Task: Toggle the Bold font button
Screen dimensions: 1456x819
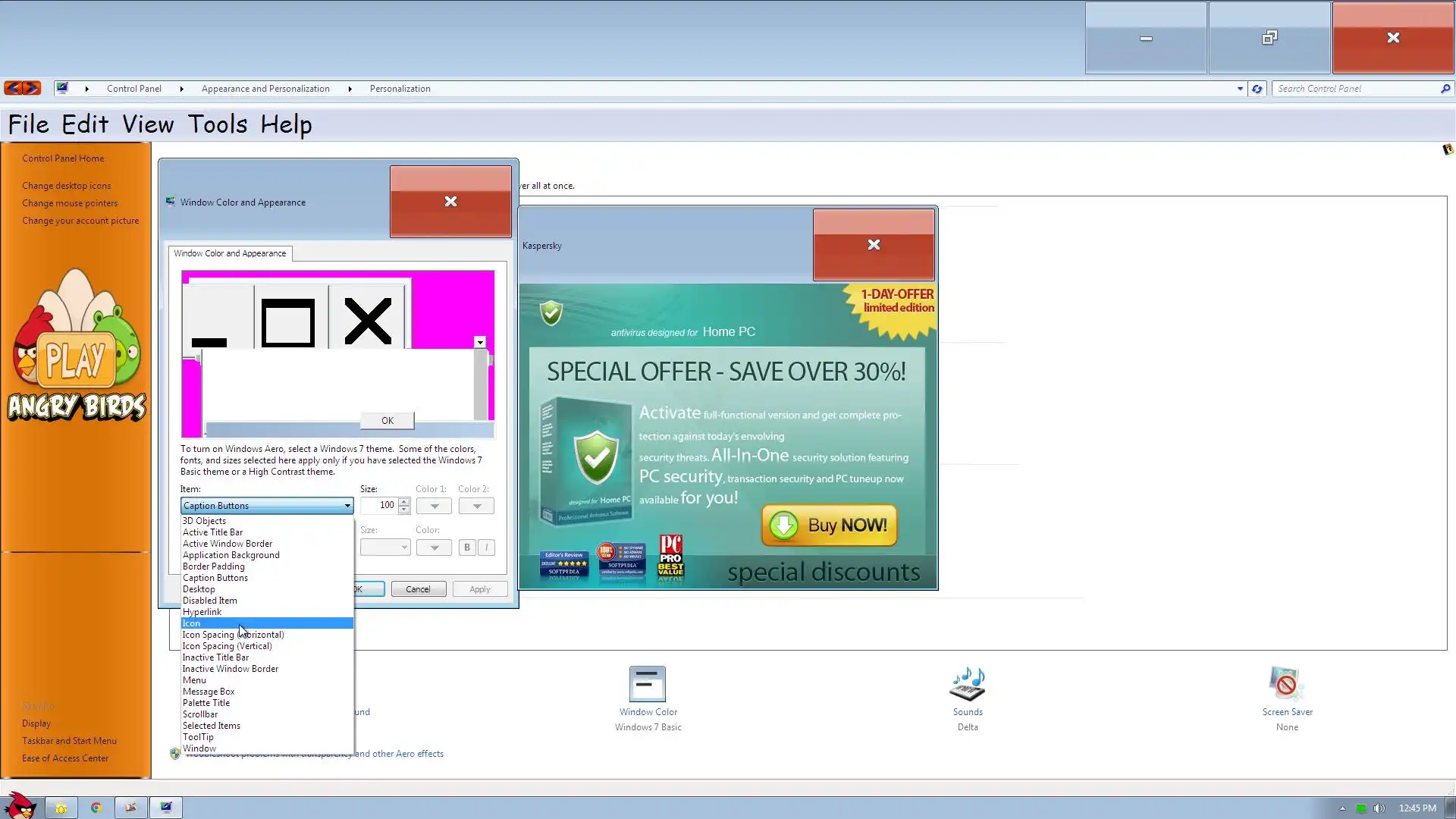Action: tap(466, 548)
